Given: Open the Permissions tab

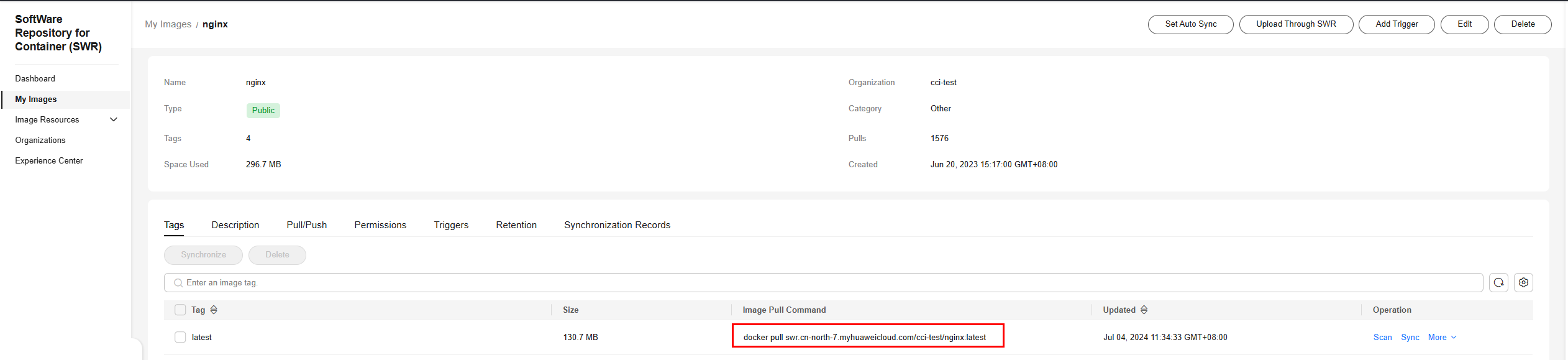Looking at the screenshot, I should click(x=380, y=225).
